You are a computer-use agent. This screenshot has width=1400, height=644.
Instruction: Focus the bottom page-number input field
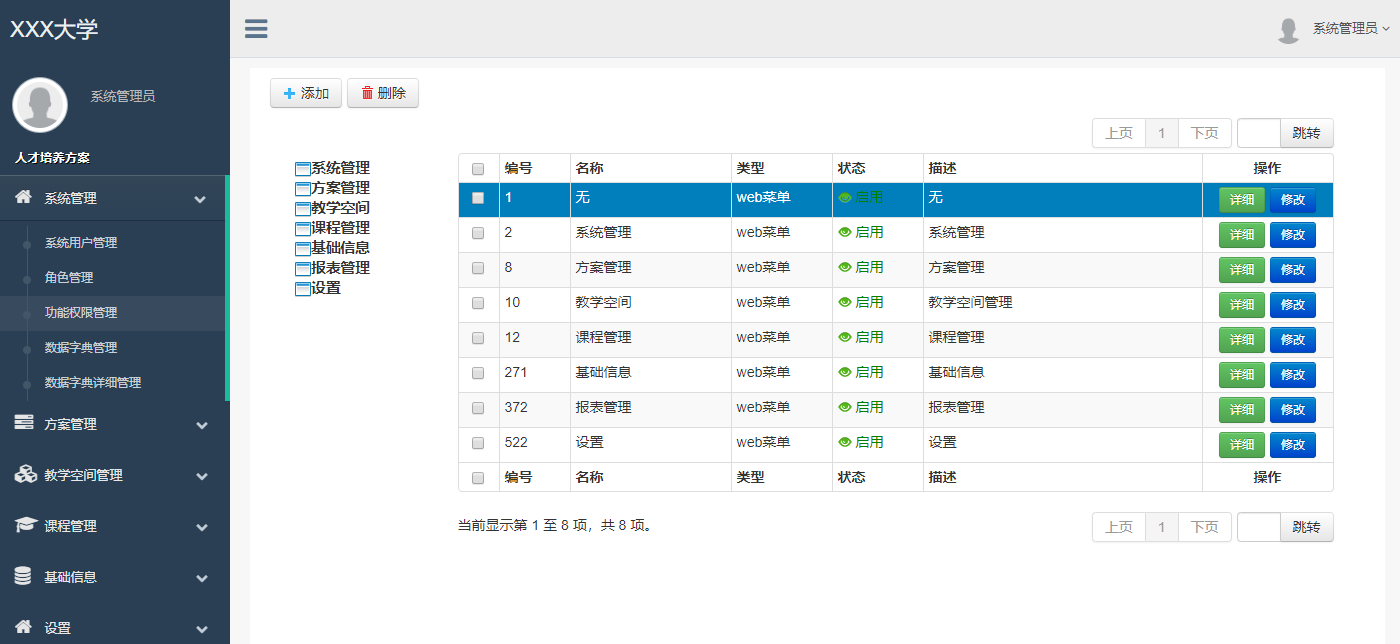pyautogui.click(x=1259, y=527)
